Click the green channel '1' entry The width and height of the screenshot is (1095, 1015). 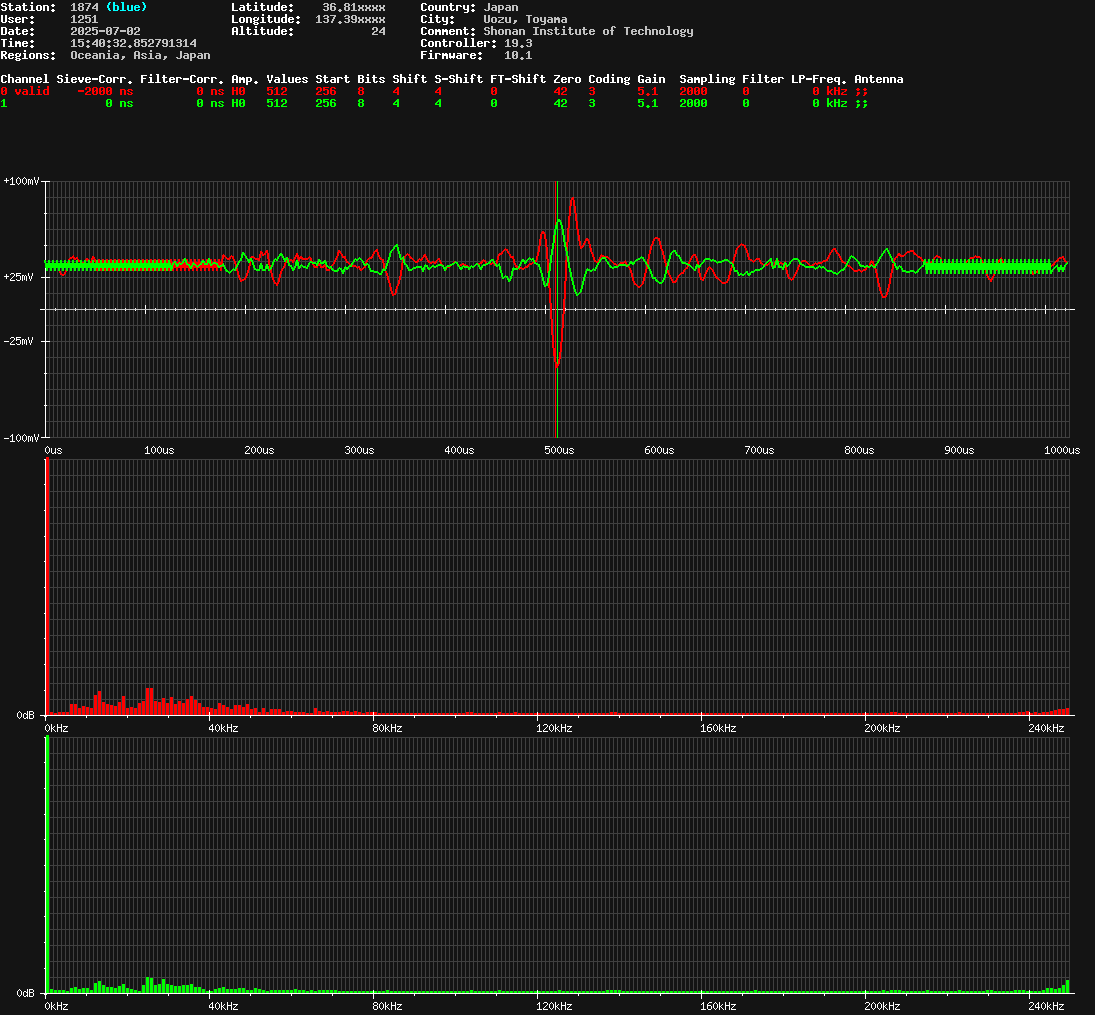coord(3,103)
